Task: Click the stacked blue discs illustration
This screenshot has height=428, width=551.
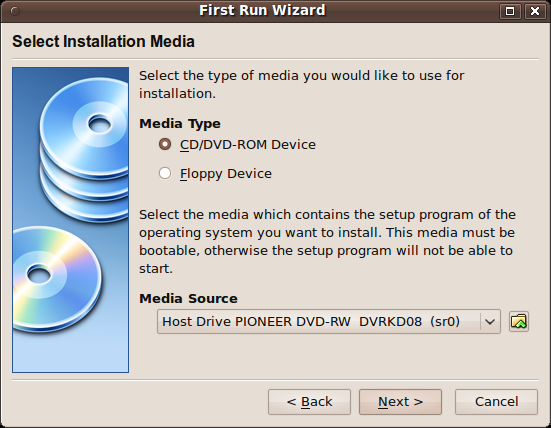Action: coord(84,149)
